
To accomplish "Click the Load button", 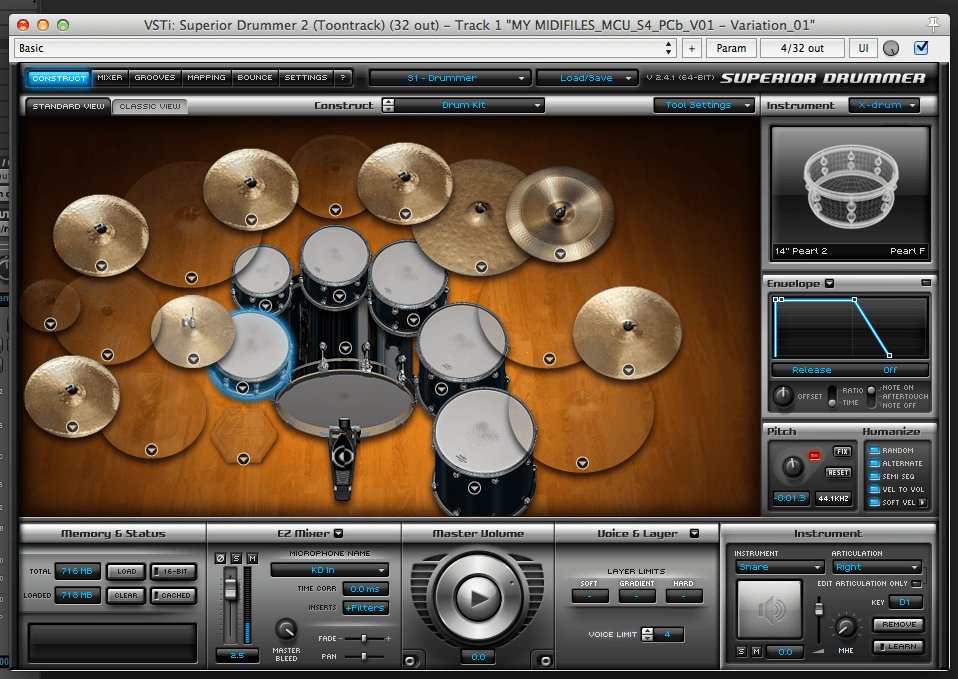I will (126, 571).
